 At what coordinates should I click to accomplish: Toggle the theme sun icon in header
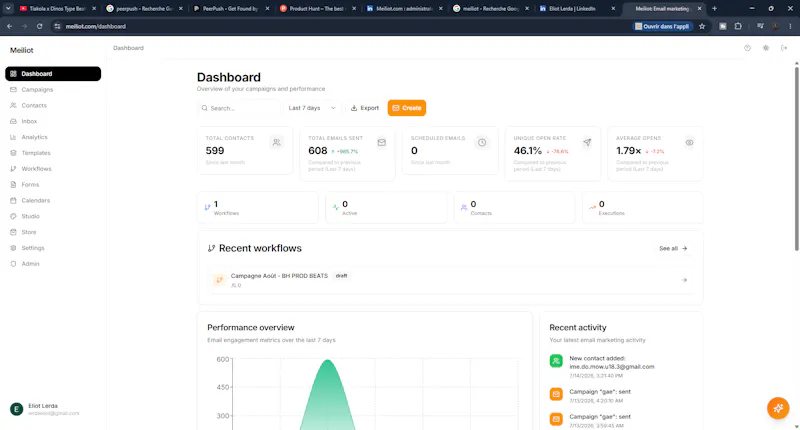tap(766, 48)
